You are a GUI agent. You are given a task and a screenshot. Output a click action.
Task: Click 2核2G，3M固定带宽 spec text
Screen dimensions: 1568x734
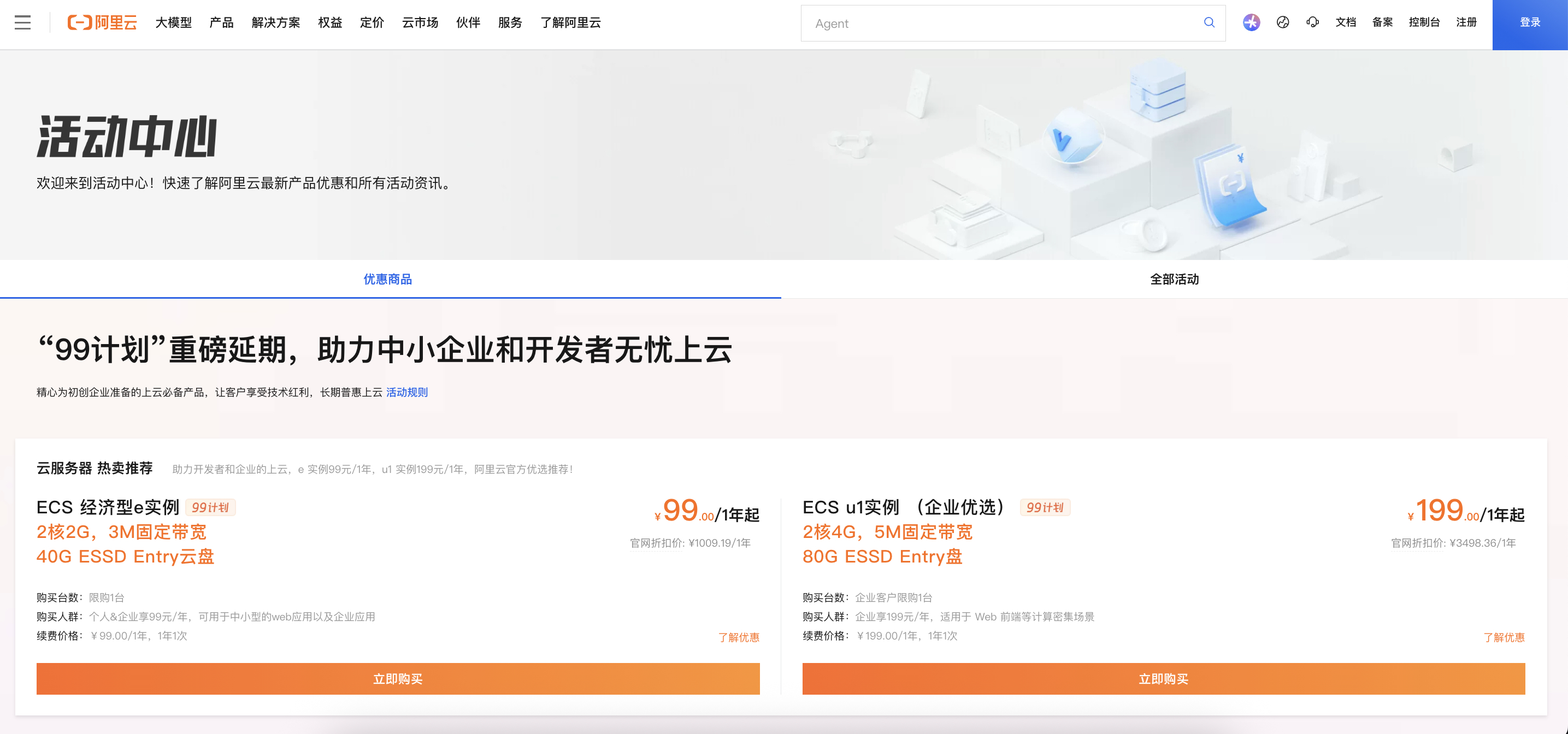(122, 532)
